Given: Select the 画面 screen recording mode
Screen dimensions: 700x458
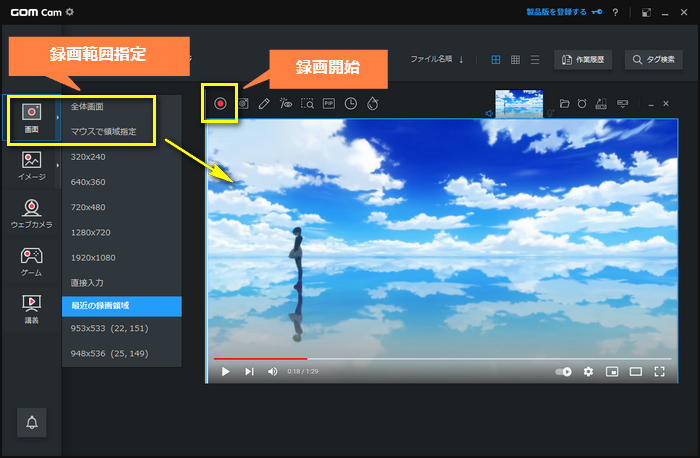Looking at the screenshot, I should click(x=31, y=118).
